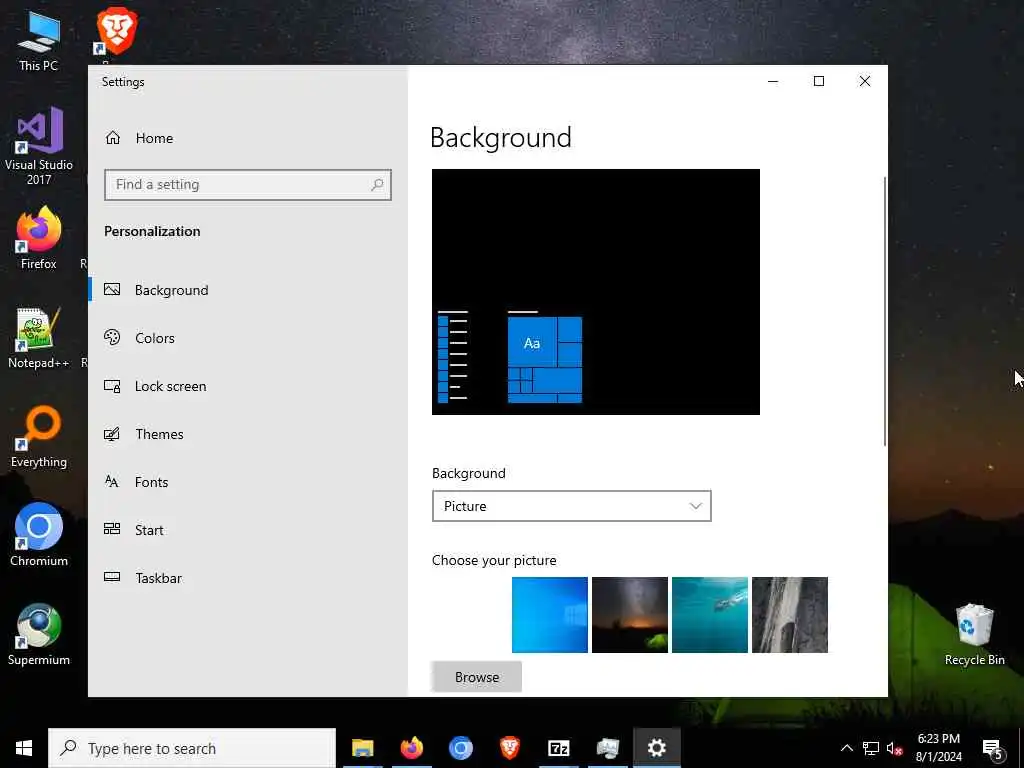Focus the Find a setting search box
The width and height of the screenshot is (1024, 768).
tap(248, 185)
